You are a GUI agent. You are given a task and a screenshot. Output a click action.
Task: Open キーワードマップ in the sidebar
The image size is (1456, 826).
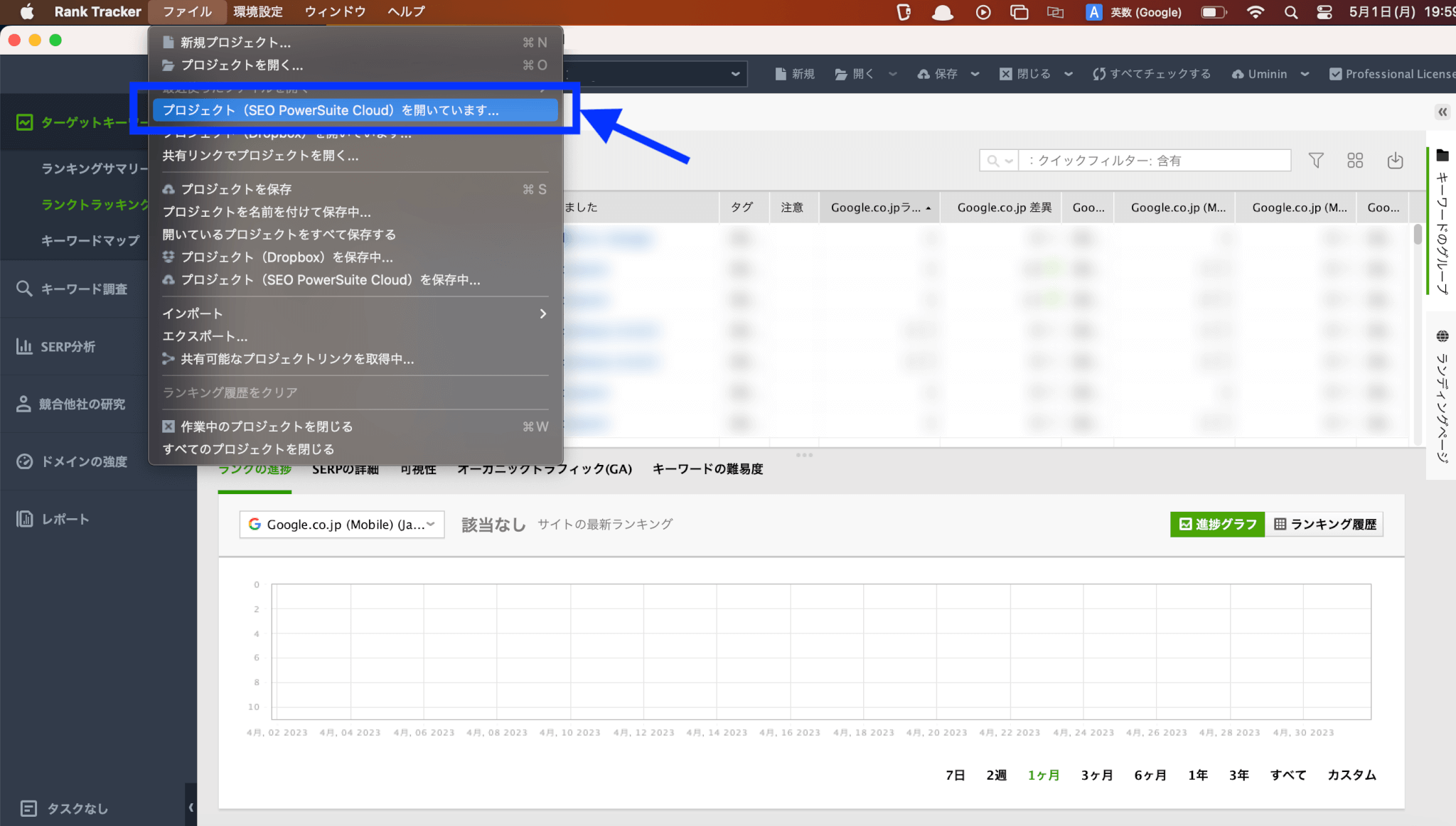point(90,240)
